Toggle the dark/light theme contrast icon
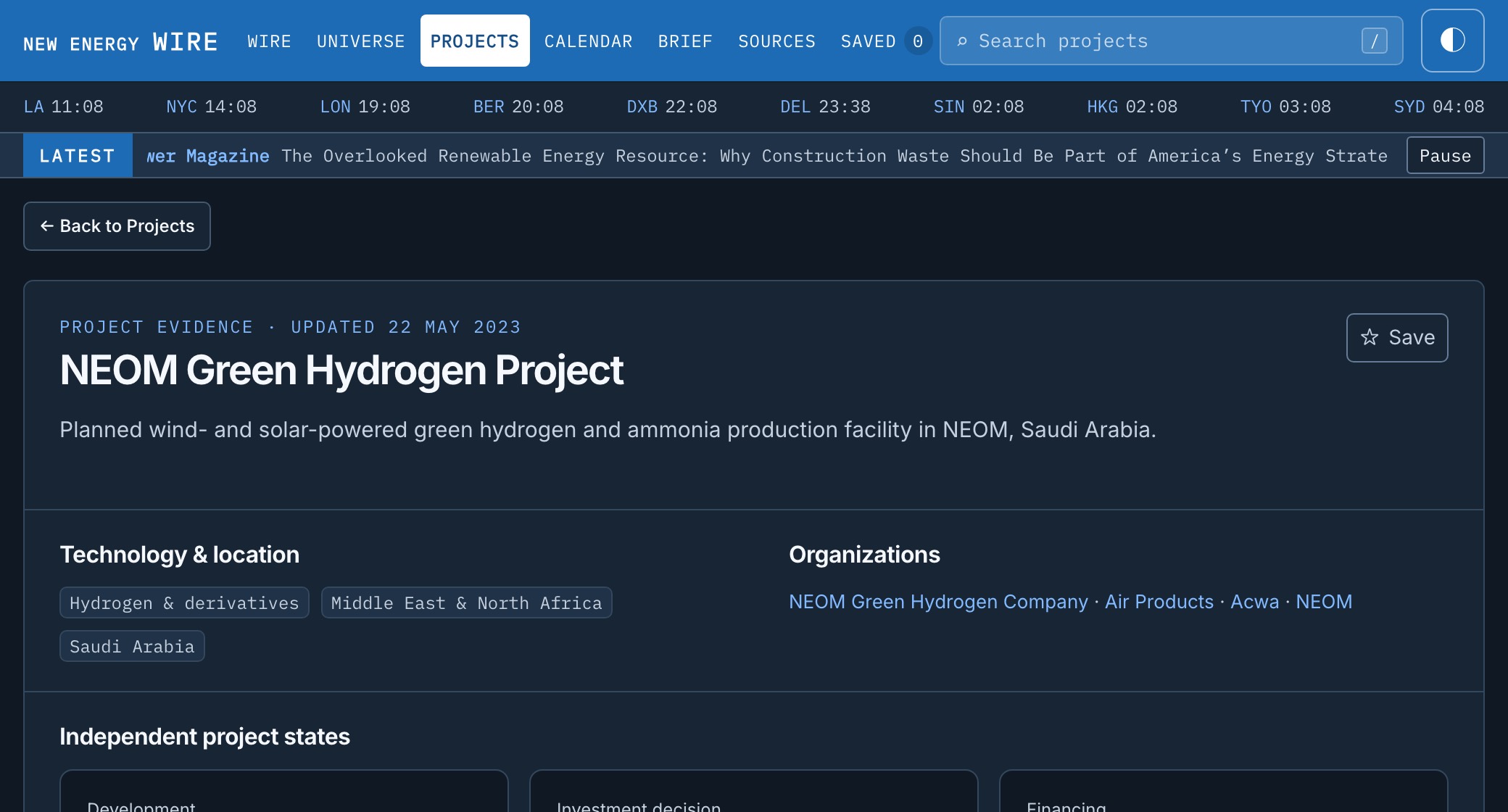Viewport: 1508px width, 812px height. click(1452, 41)
